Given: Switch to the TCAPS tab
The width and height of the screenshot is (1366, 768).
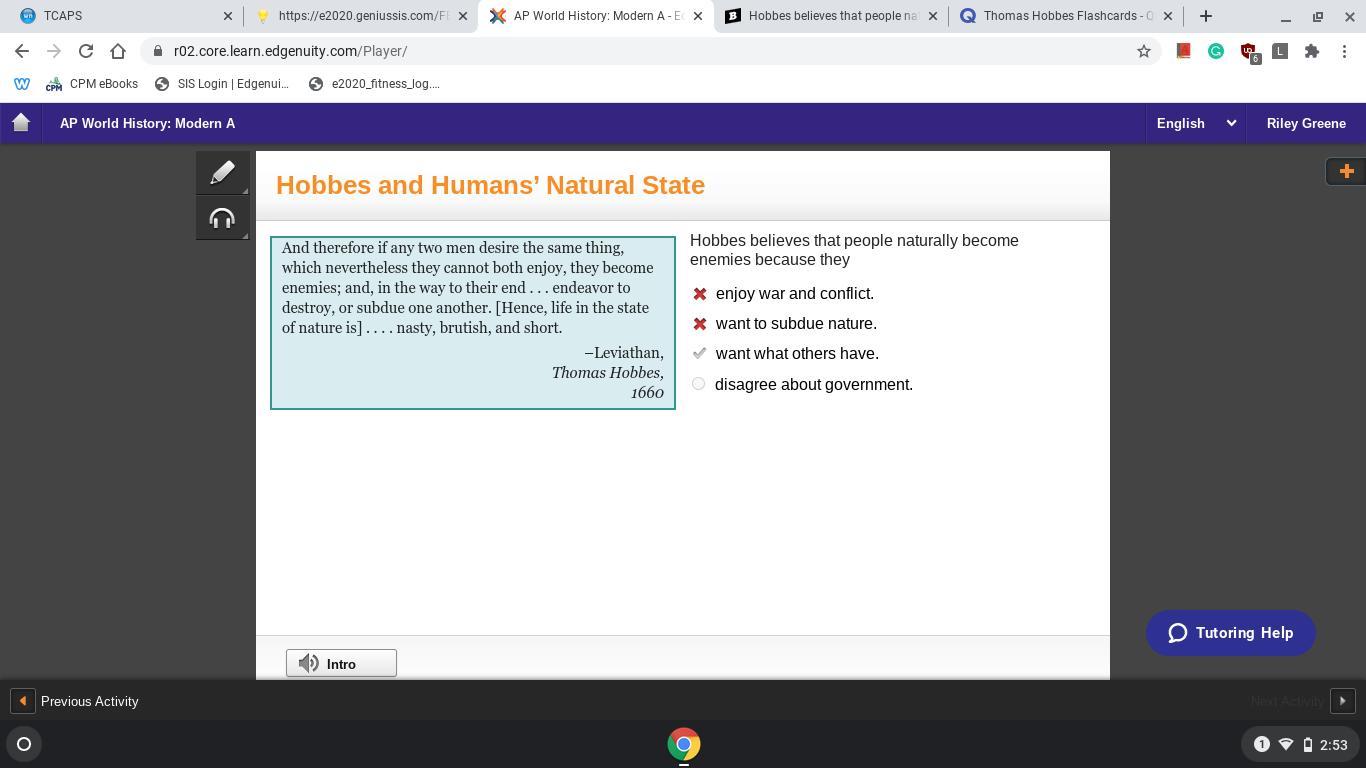Looking at the screenshot, I should click(x=122, y=16).
